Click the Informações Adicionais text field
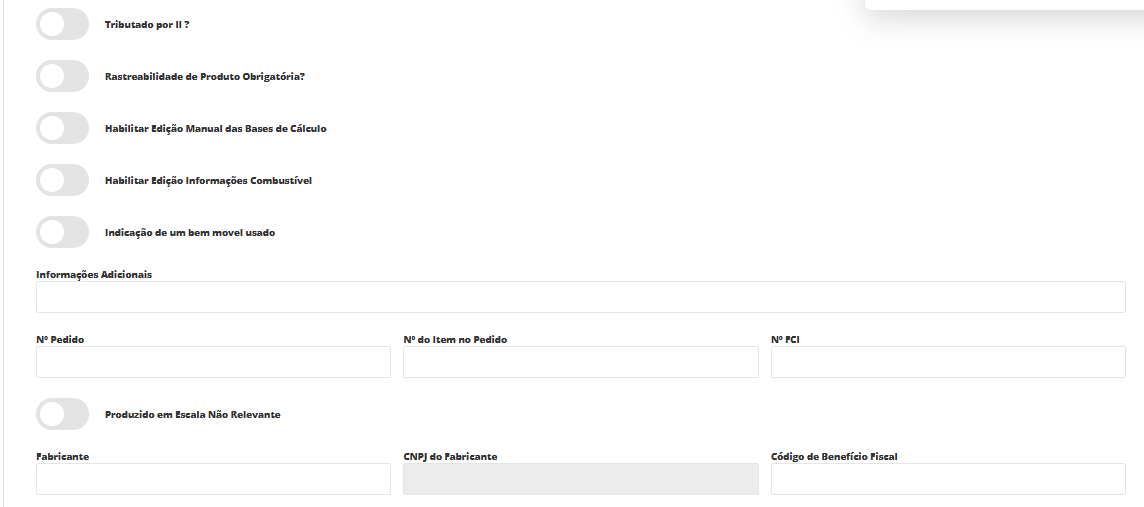Screen dimensions: 1144x507 click(x=580, y=297)
